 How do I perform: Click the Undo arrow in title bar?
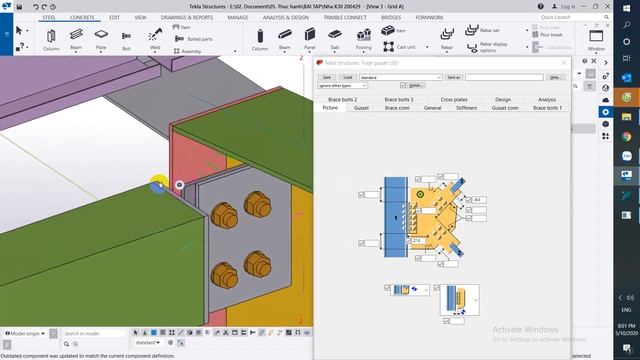coord(36,7)
